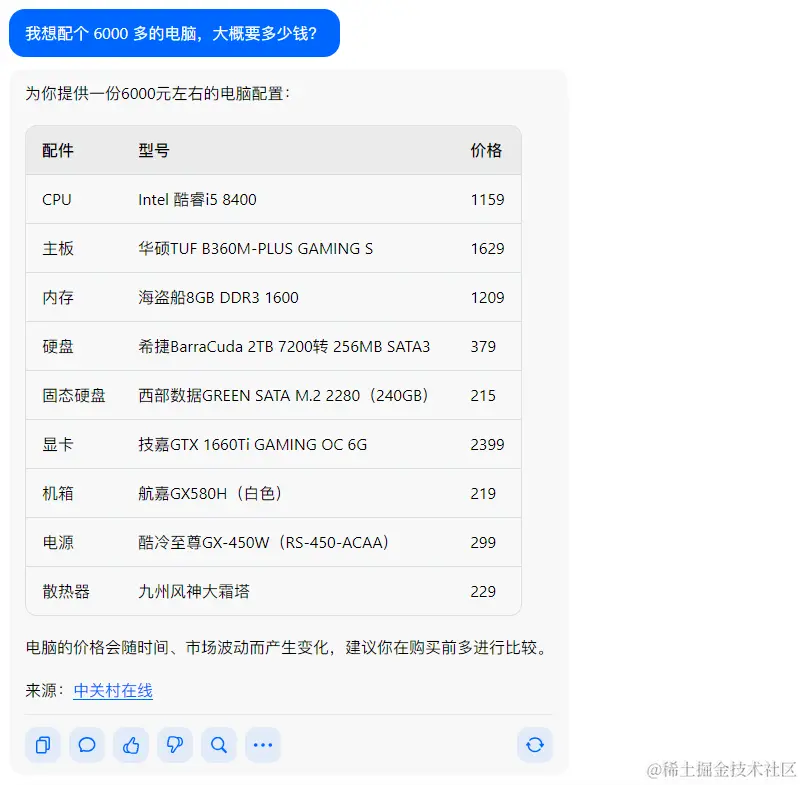The image size is (803, 785).
Task: Select Intel 酷睿i5 8400 cell
Action: click(197, 200)
